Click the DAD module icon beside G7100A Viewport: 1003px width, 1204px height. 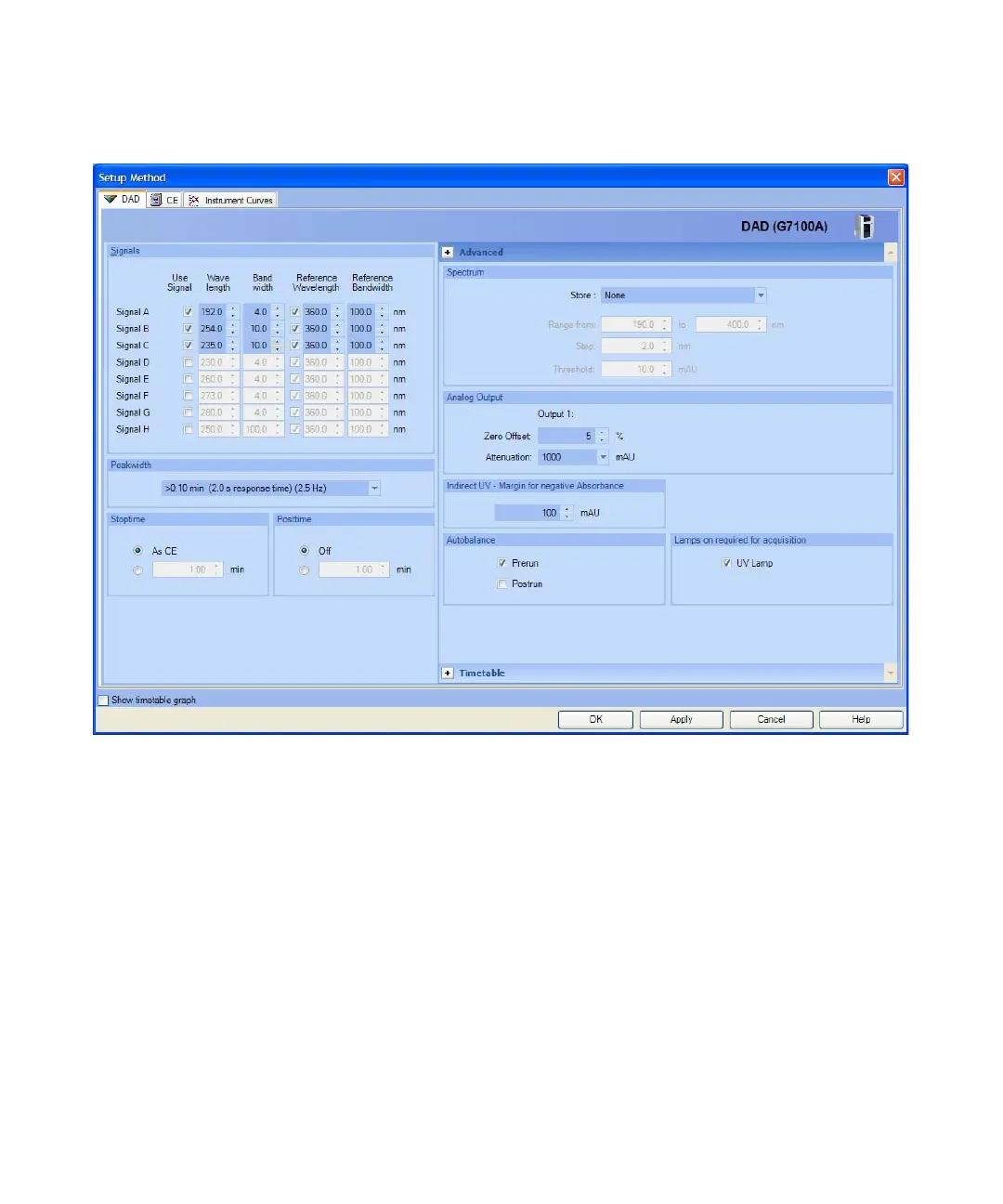[866, 226]
